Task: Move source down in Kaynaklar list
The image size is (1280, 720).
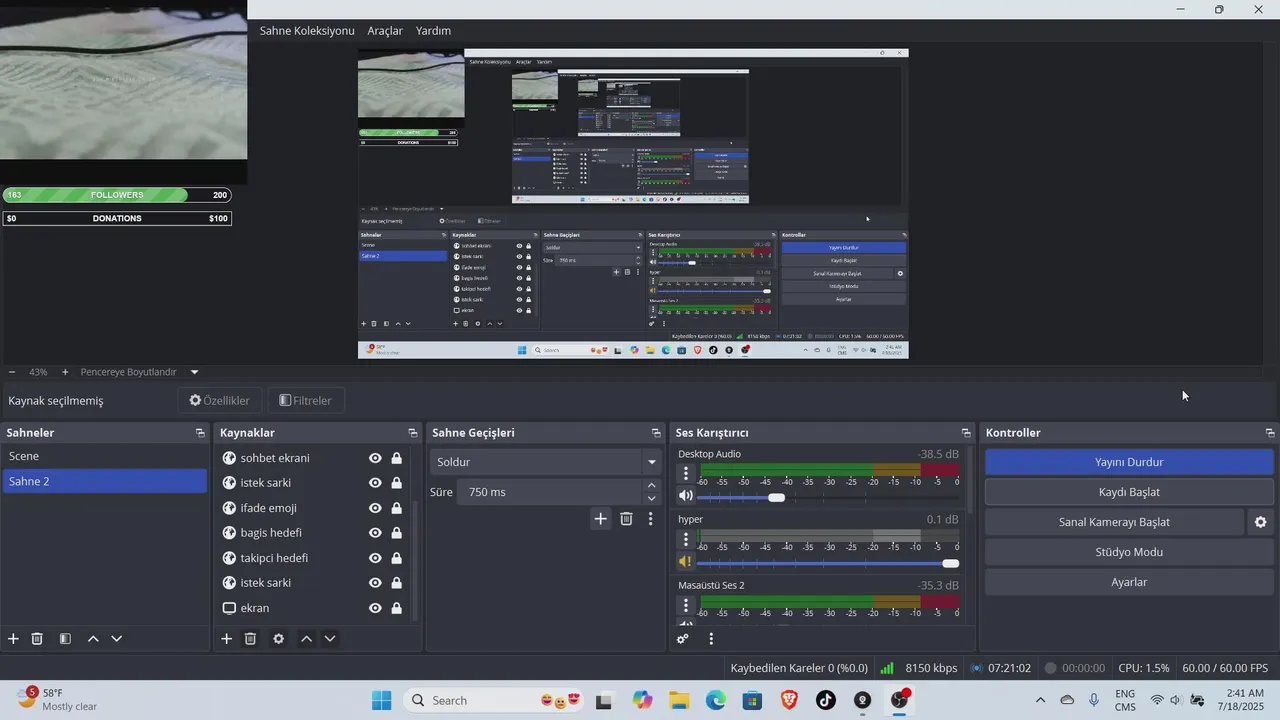Action: click(330, 638)
